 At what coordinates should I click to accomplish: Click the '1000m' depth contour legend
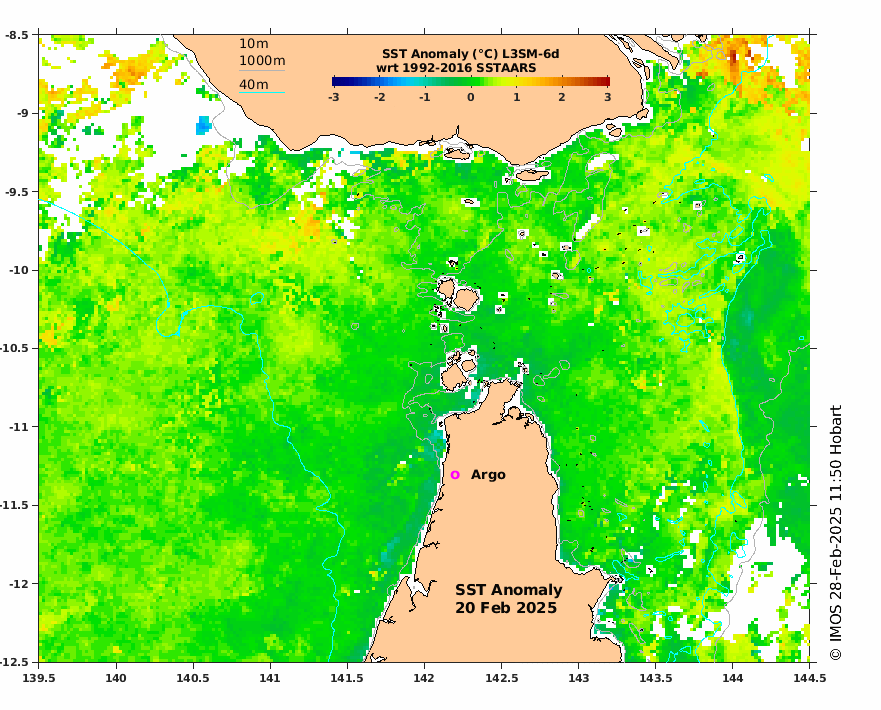(262, 61)
